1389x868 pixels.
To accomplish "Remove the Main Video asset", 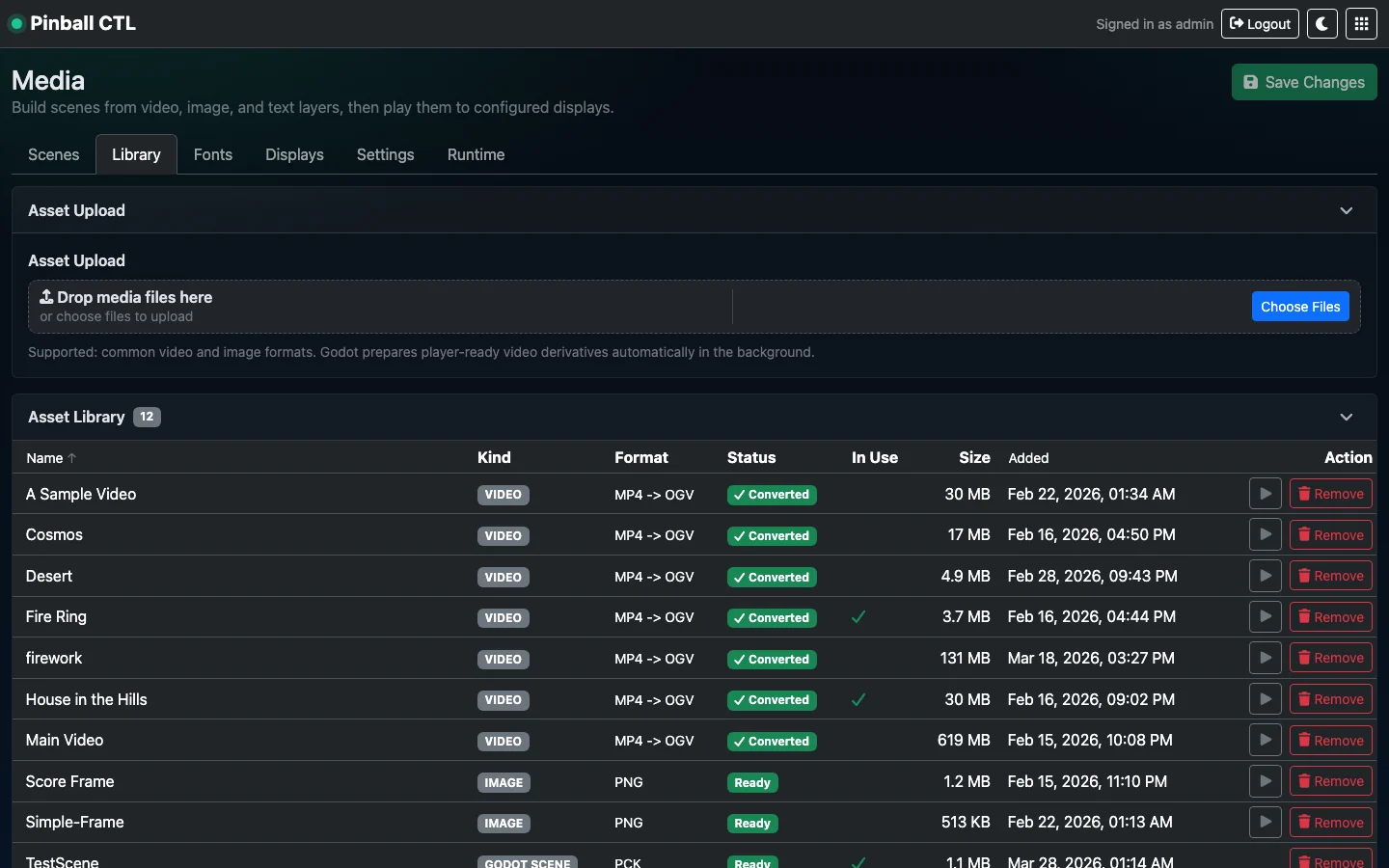I will (x=1330, y=741).
